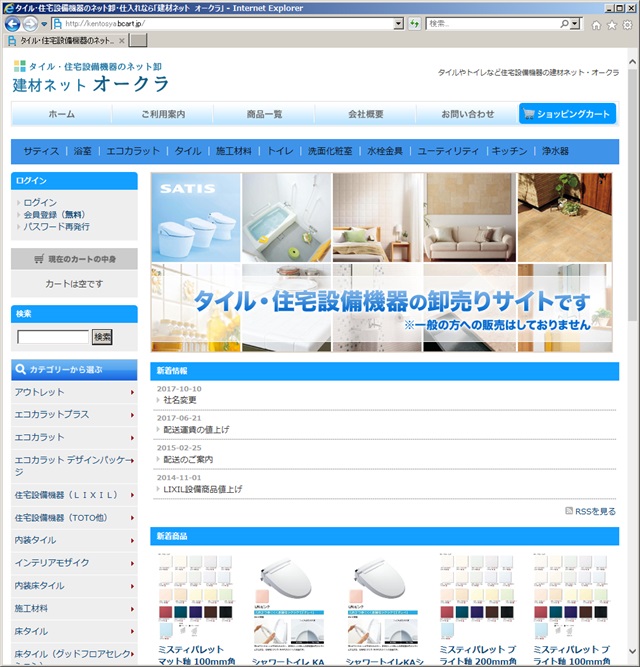Click the magnifier icon in browser search box
This screenshot has height=667, width=640.
click(x=564, y=24)
